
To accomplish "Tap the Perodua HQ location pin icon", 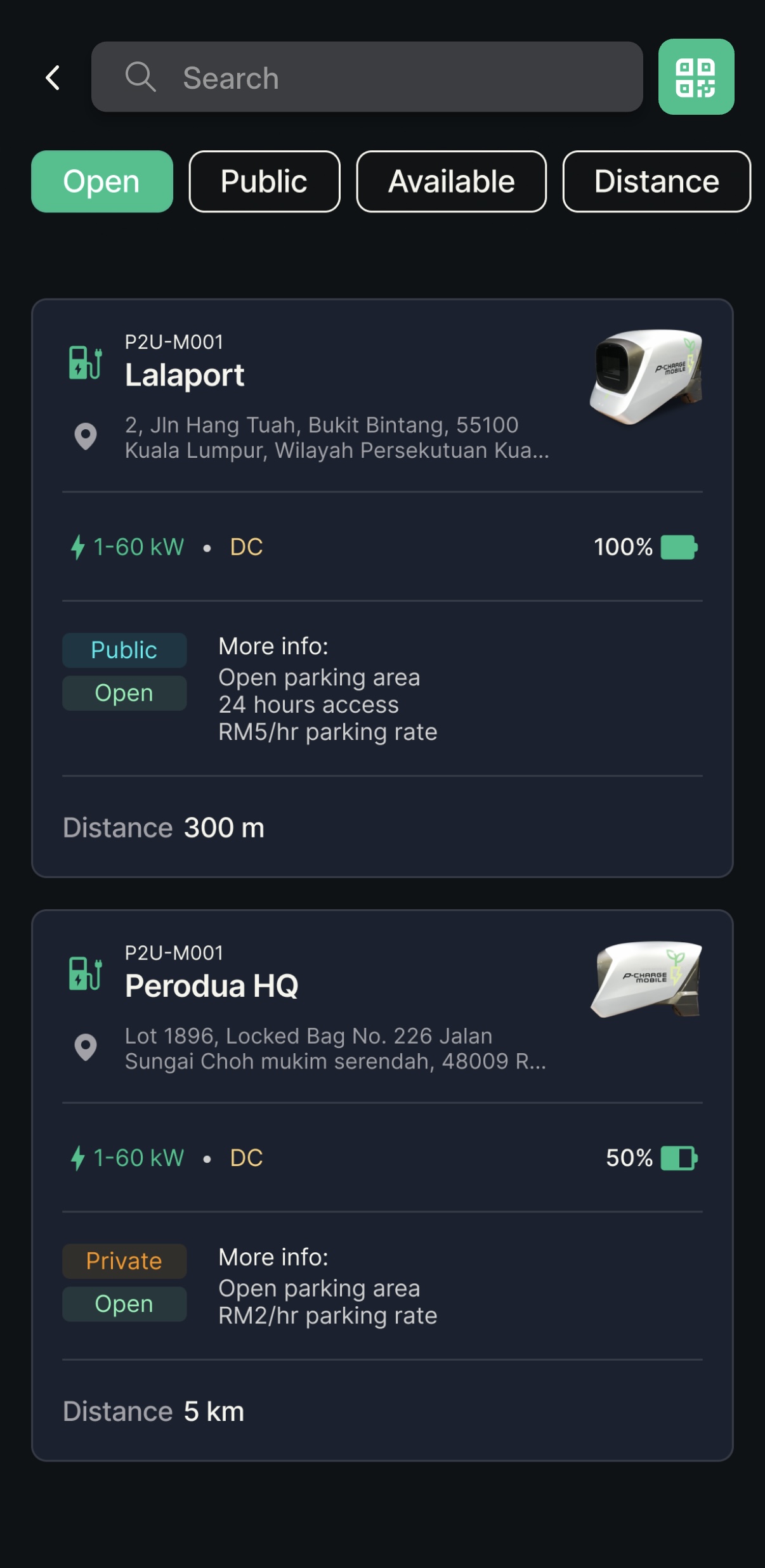I will point(86,1047).
